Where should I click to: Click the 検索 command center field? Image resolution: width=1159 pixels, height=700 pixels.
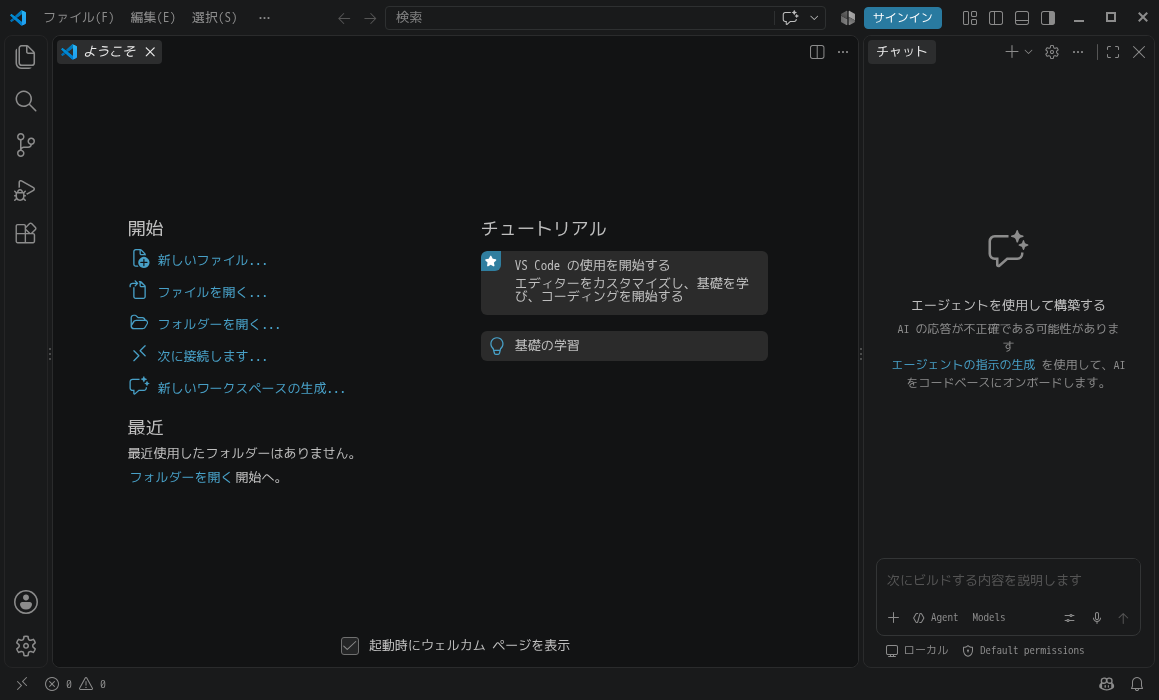[580, 17]
